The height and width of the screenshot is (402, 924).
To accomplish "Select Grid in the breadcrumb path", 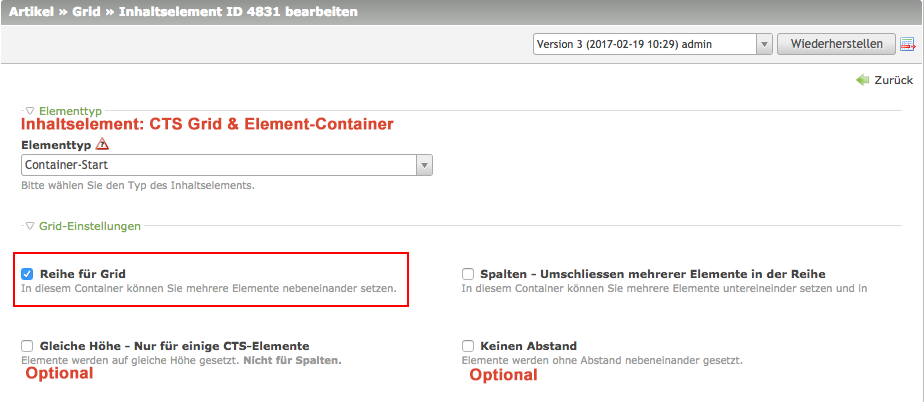I will point(86,13).
